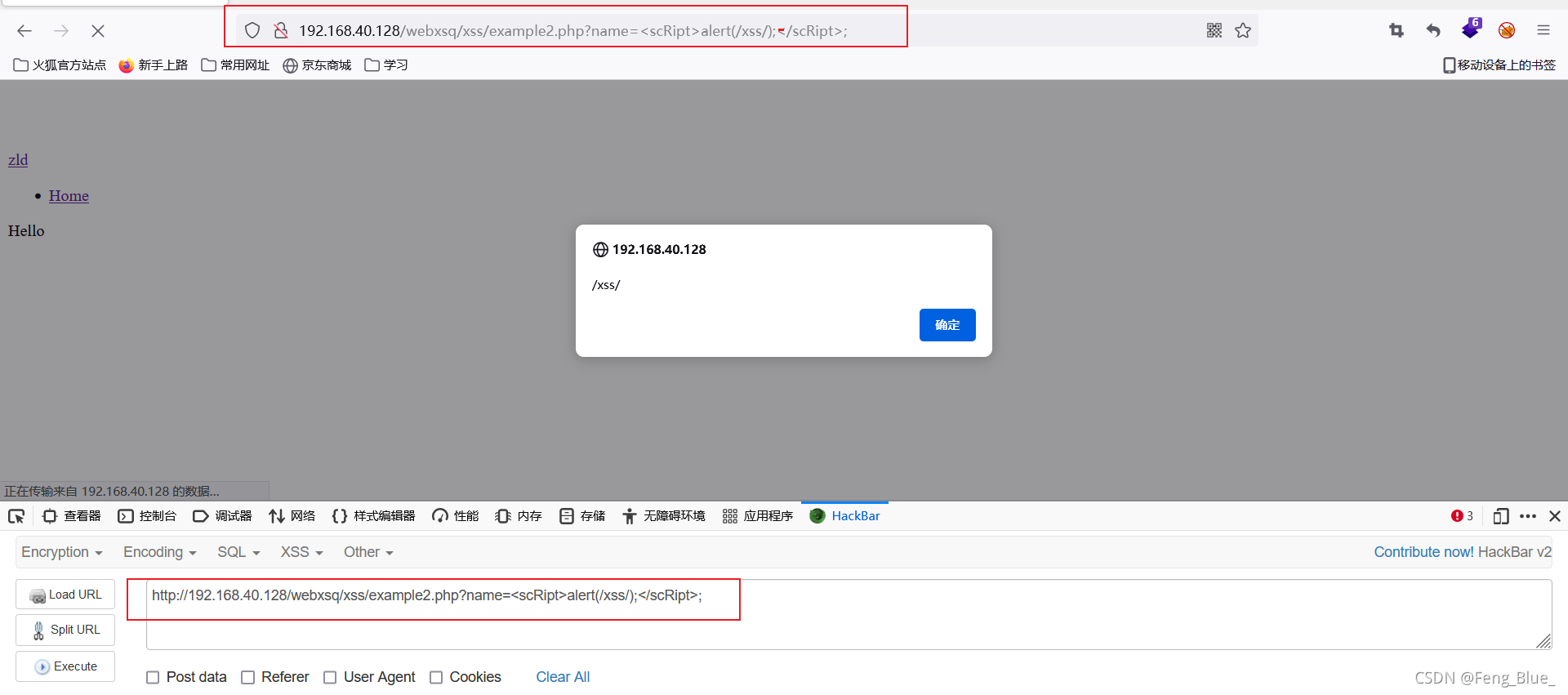Select the HackBar devtools tab
1568x695 pixels.
(x=844, y=516)
